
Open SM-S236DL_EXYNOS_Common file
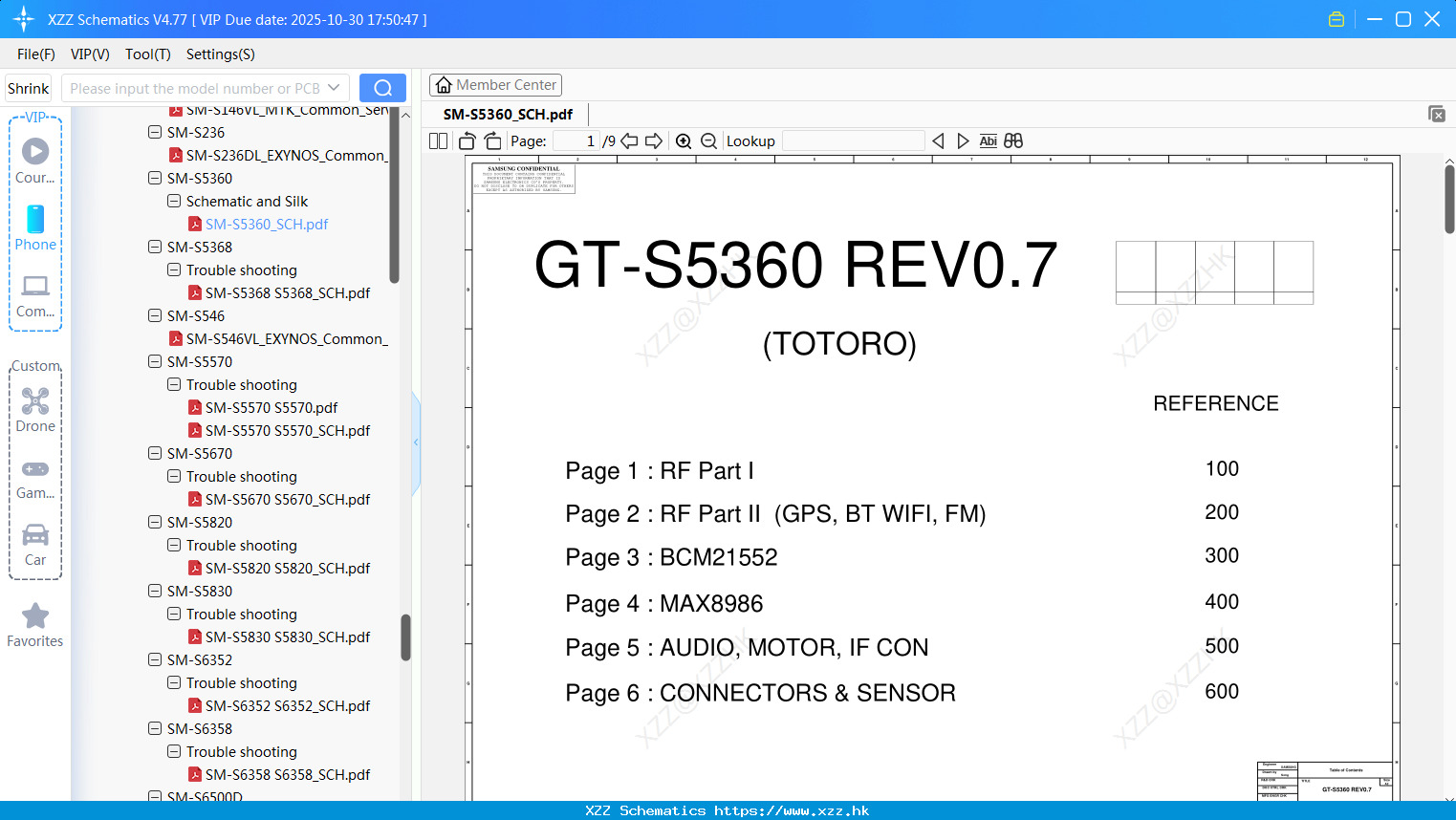287,155
